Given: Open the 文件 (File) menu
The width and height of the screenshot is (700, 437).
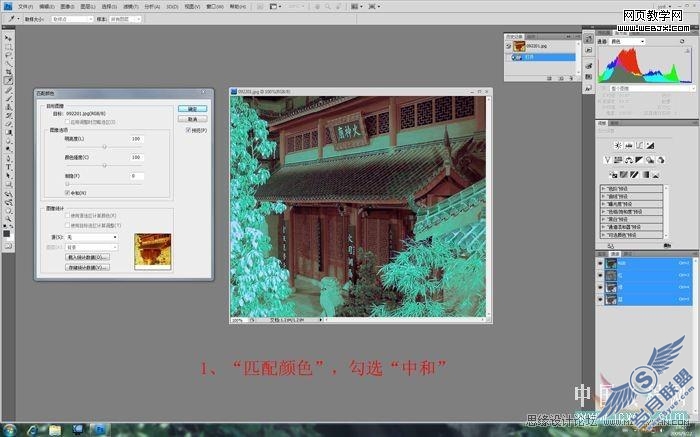Looking at the screenshot, I should click(x=25, y=7).
